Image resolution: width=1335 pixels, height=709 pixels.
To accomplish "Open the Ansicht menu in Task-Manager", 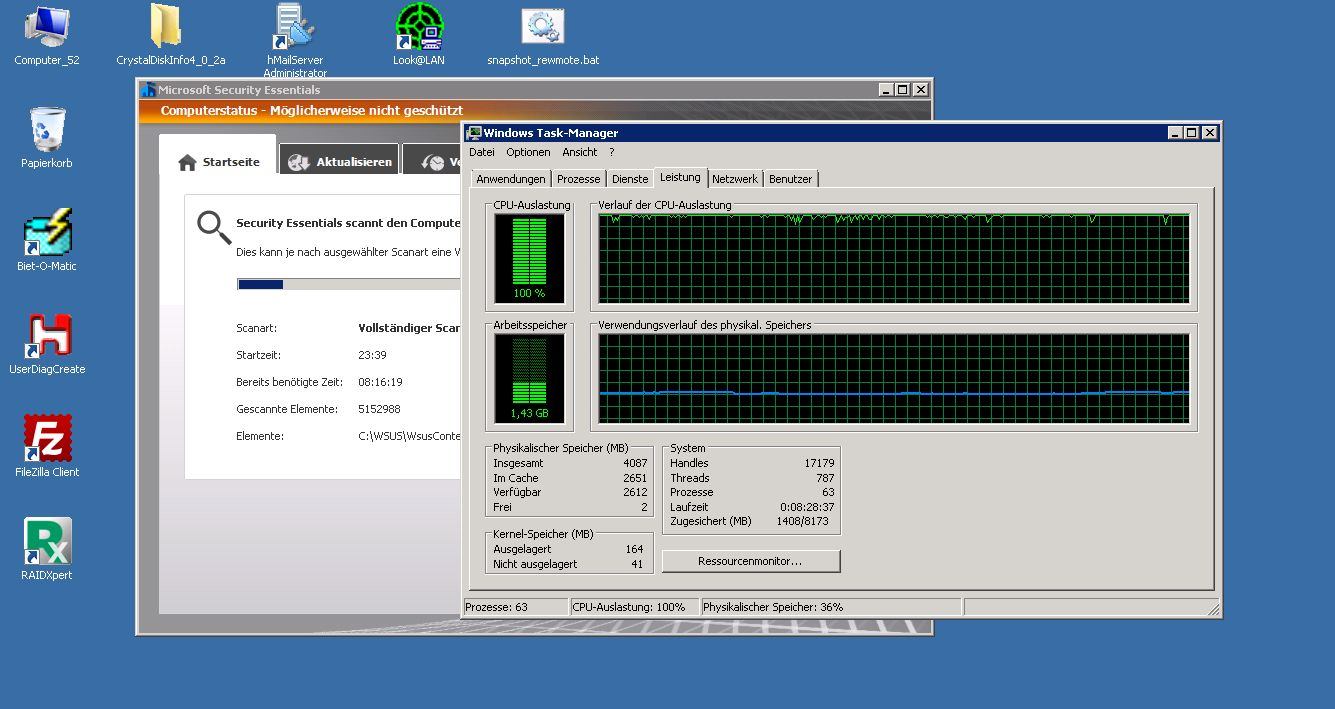I will coord(580,153).
